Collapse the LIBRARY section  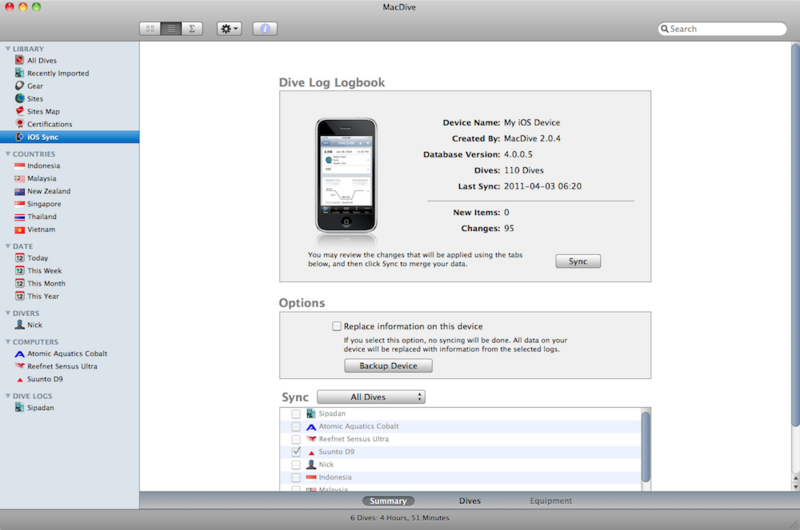click(8, 49)
